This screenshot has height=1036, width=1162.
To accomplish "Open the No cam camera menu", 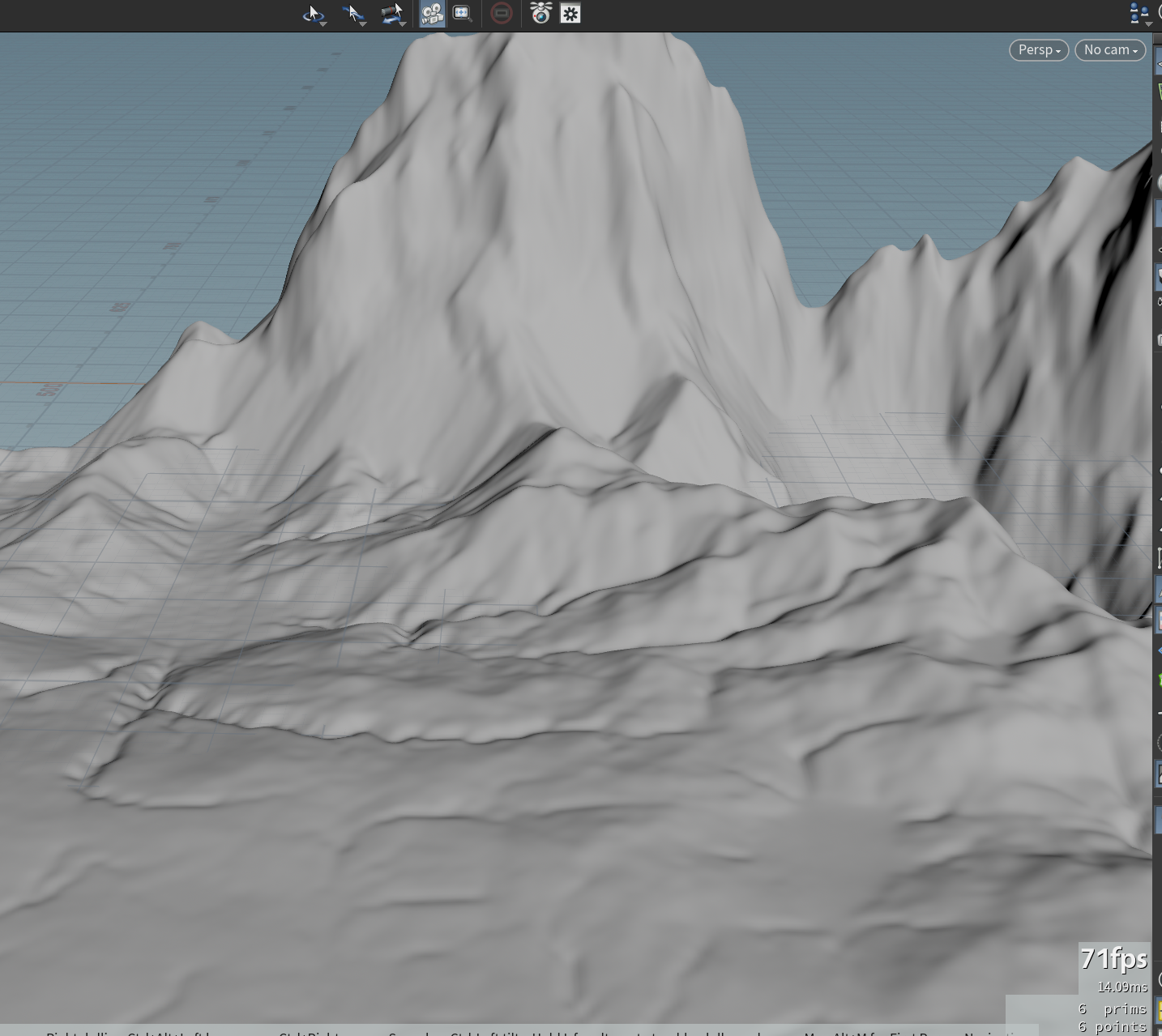I will point(1110,50).
